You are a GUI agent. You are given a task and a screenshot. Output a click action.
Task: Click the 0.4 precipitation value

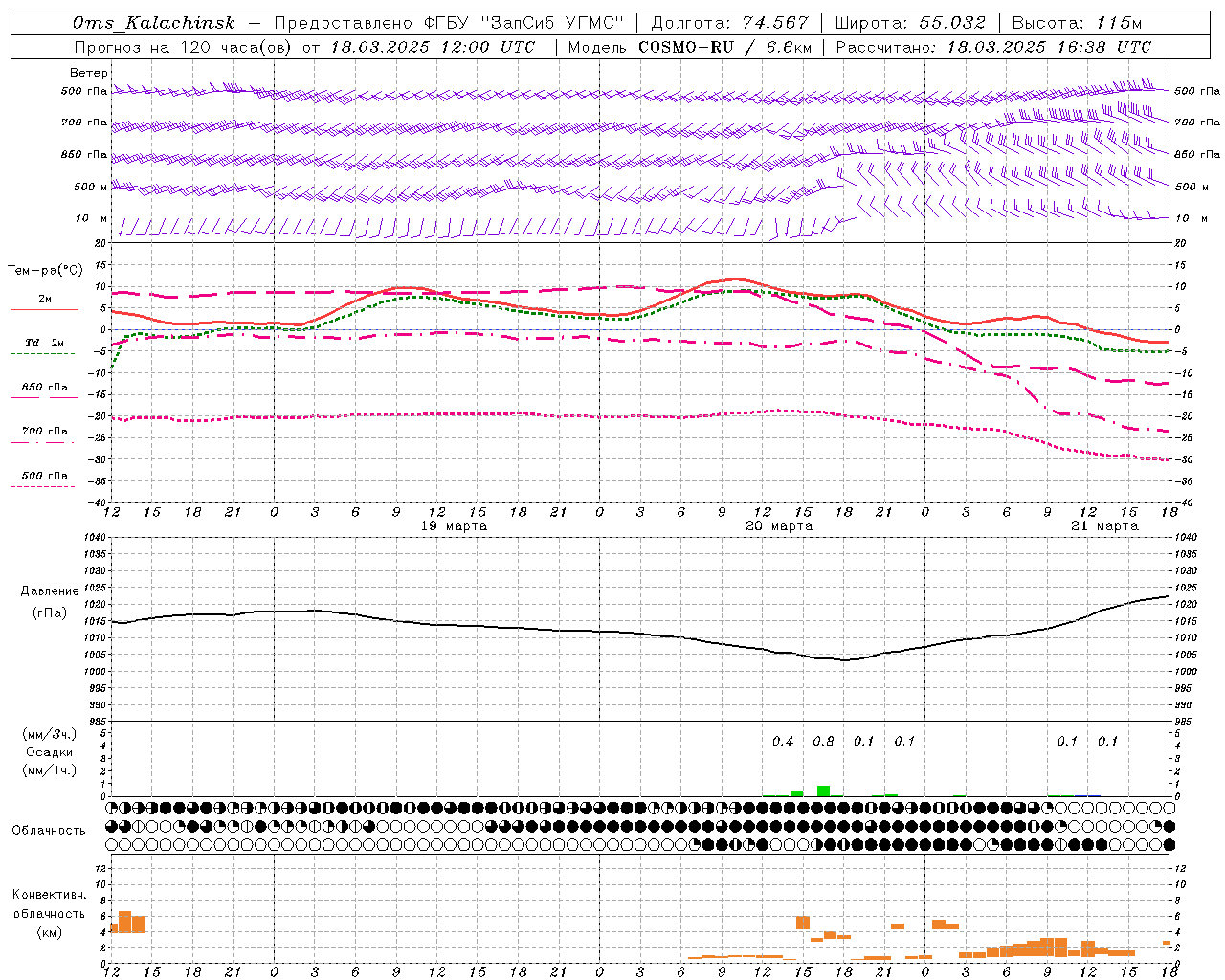click(x=783, y=741)
